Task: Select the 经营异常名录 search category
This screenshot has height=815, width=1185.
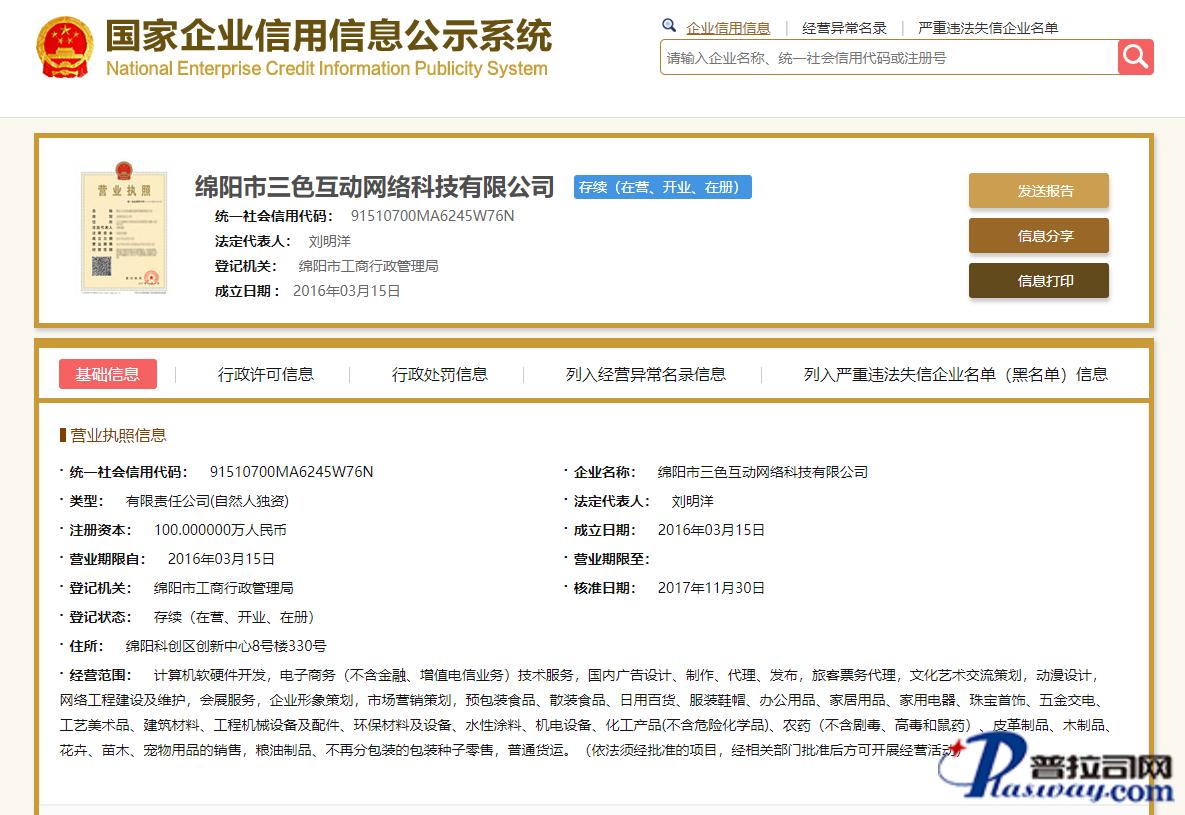Action: pyautogui.click(x=844, y=28)
